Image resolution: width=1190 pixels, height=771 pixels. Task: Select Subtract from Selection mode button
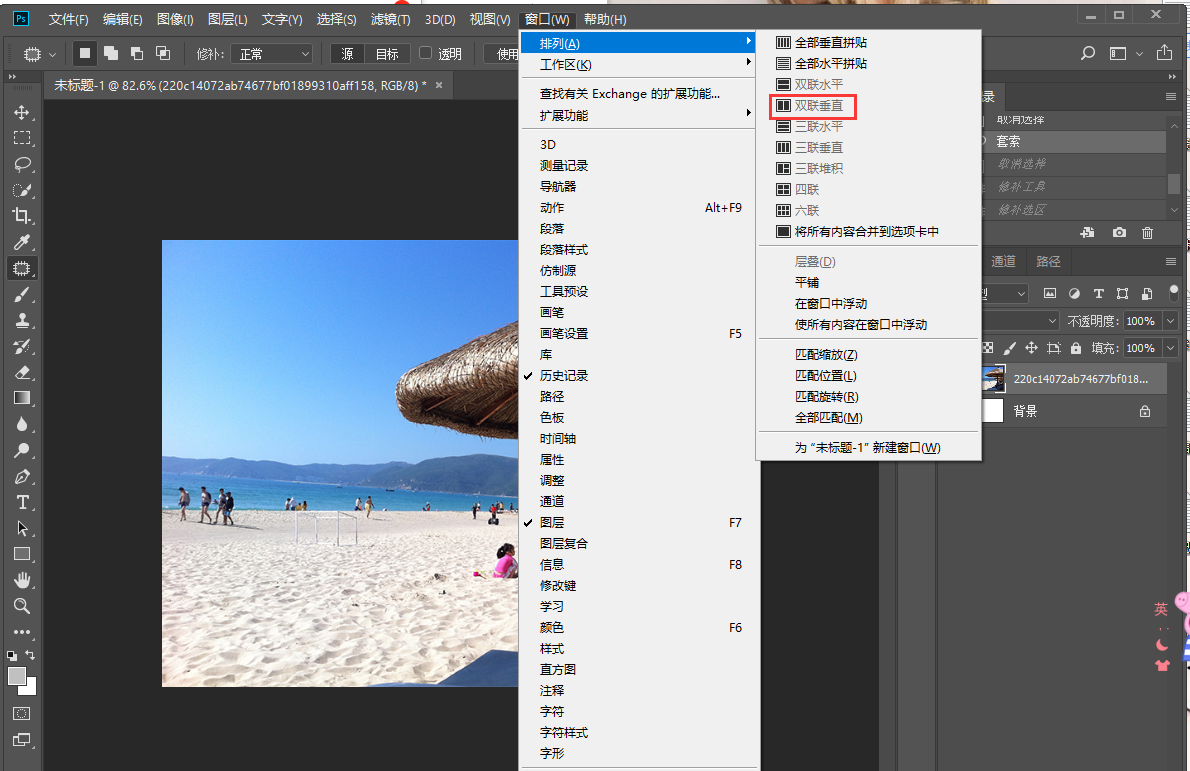(x=137, y=53)
